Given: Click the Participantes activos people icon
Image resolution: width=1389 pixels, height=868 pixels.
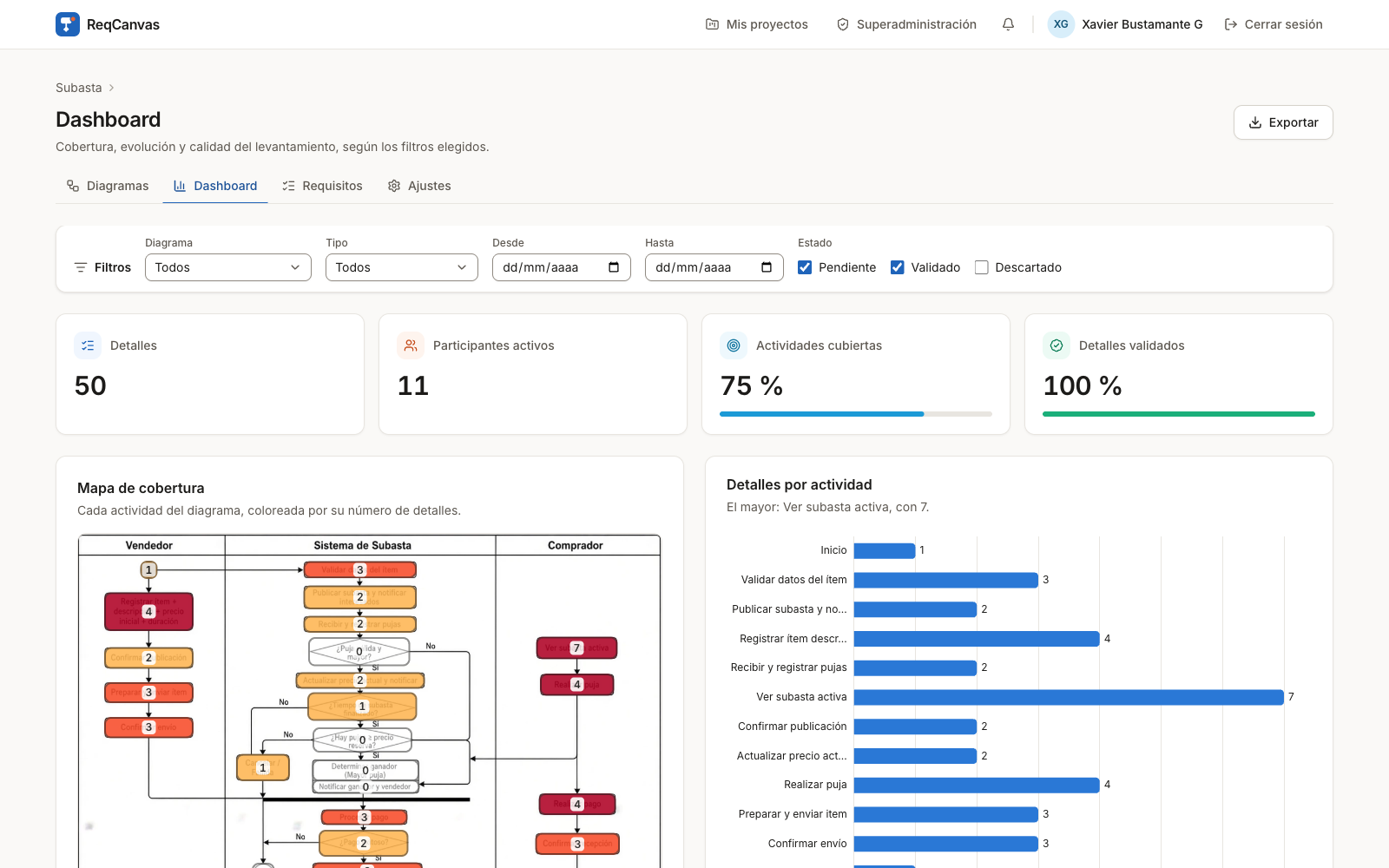Looking at the screenshot, I should 411,345.
